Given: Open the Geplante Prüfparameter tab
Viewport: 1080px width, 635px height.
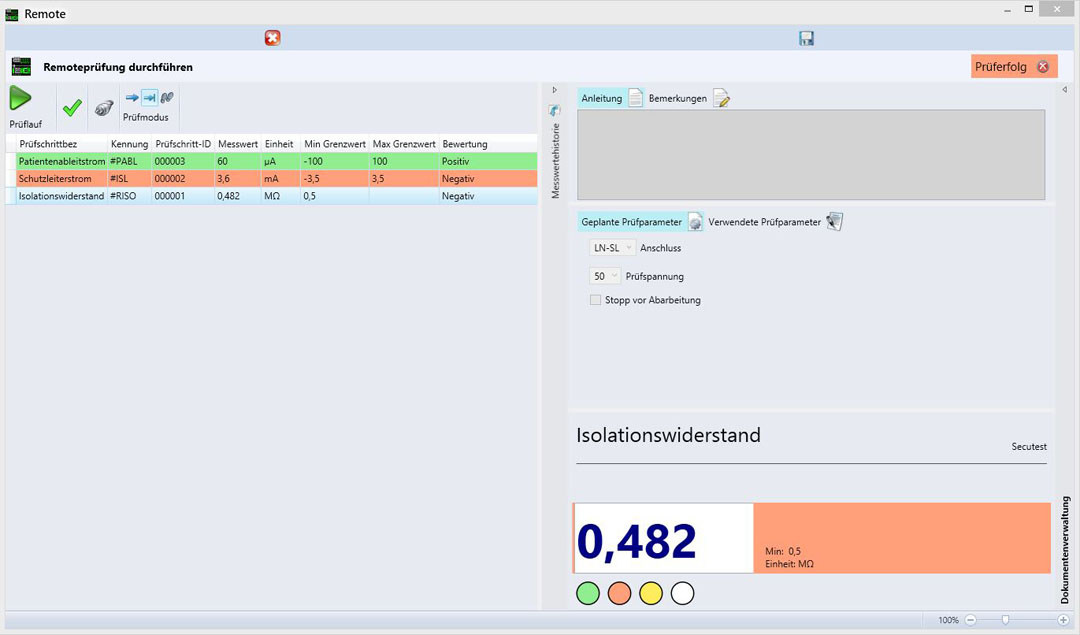Looking at the screenshot, I should [641, 222].
